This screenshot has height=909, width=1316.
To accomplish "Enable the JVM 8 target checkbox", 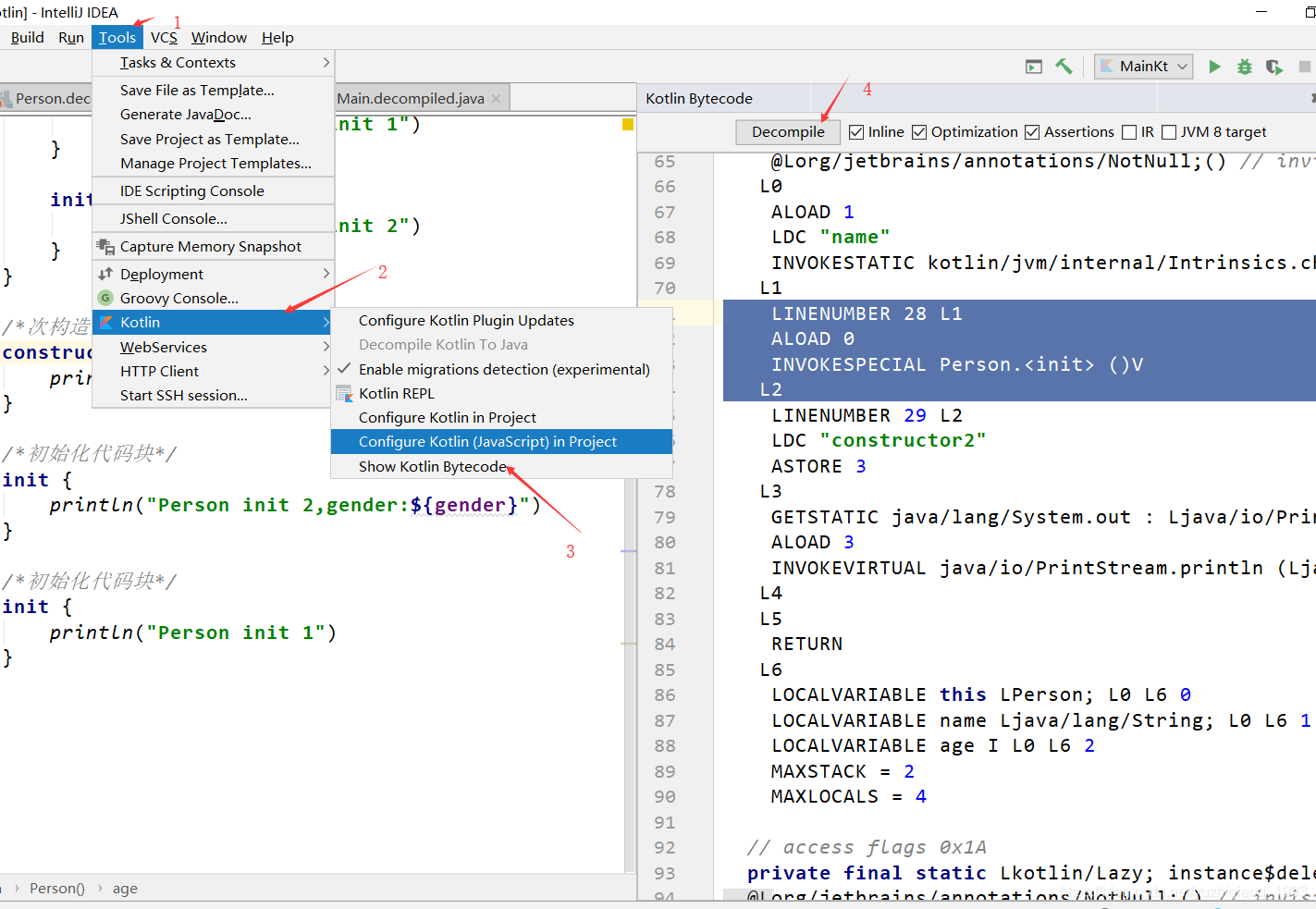I will (x=1169, y=132).
